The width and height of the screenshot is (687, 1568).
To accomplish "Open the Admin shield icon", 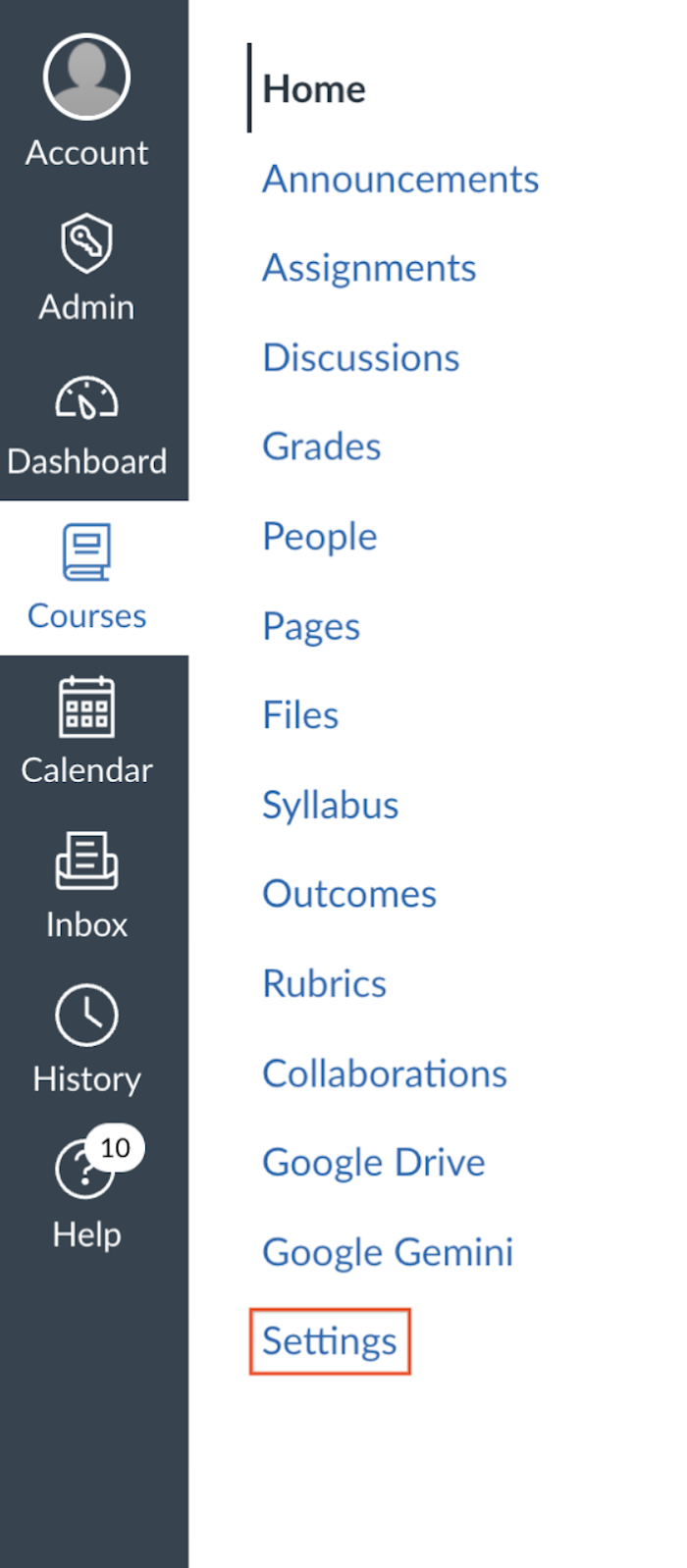I will pos(86,242).
